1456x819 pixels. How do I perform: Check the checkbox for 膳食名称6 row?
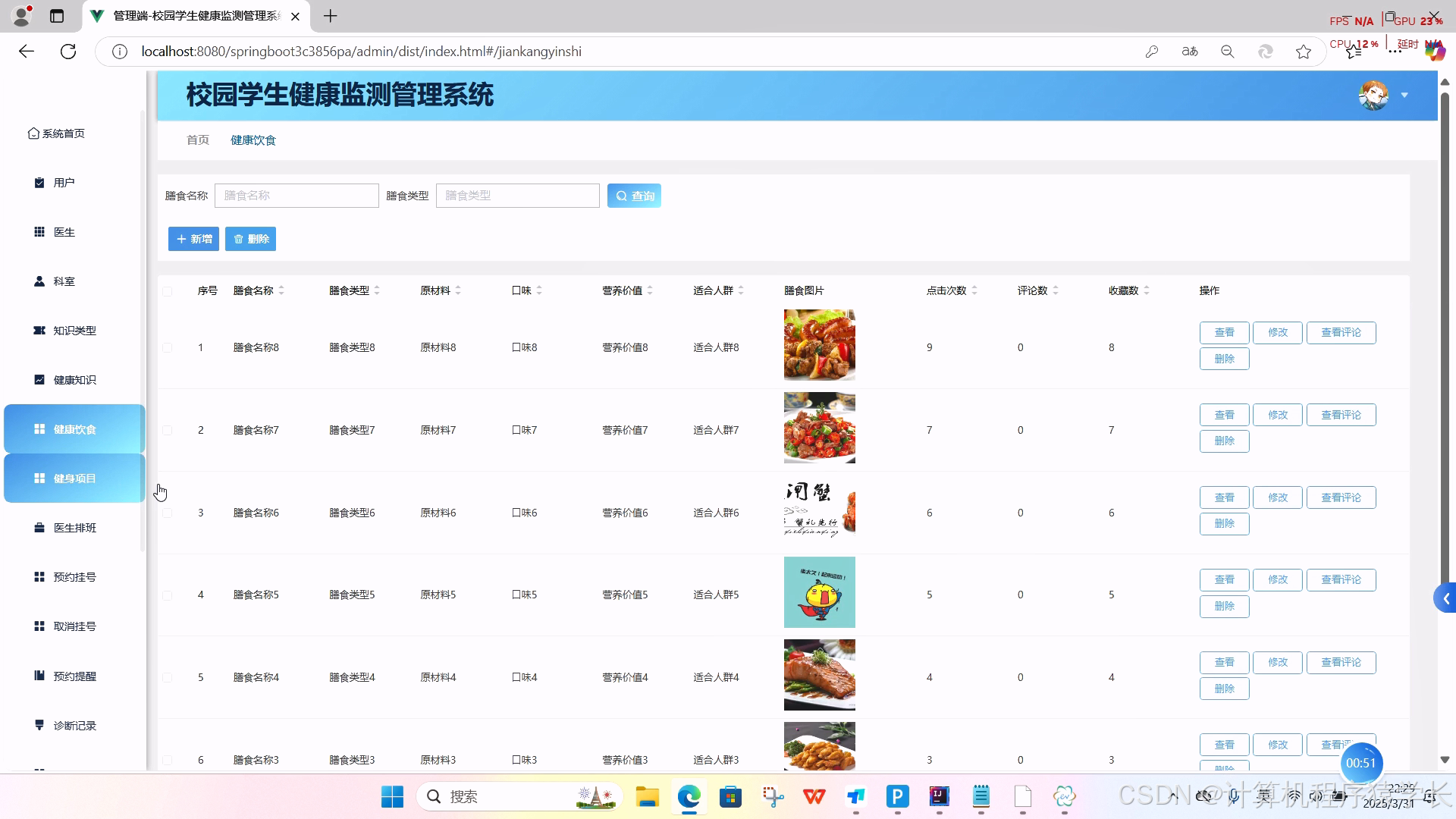pos(168,512)
